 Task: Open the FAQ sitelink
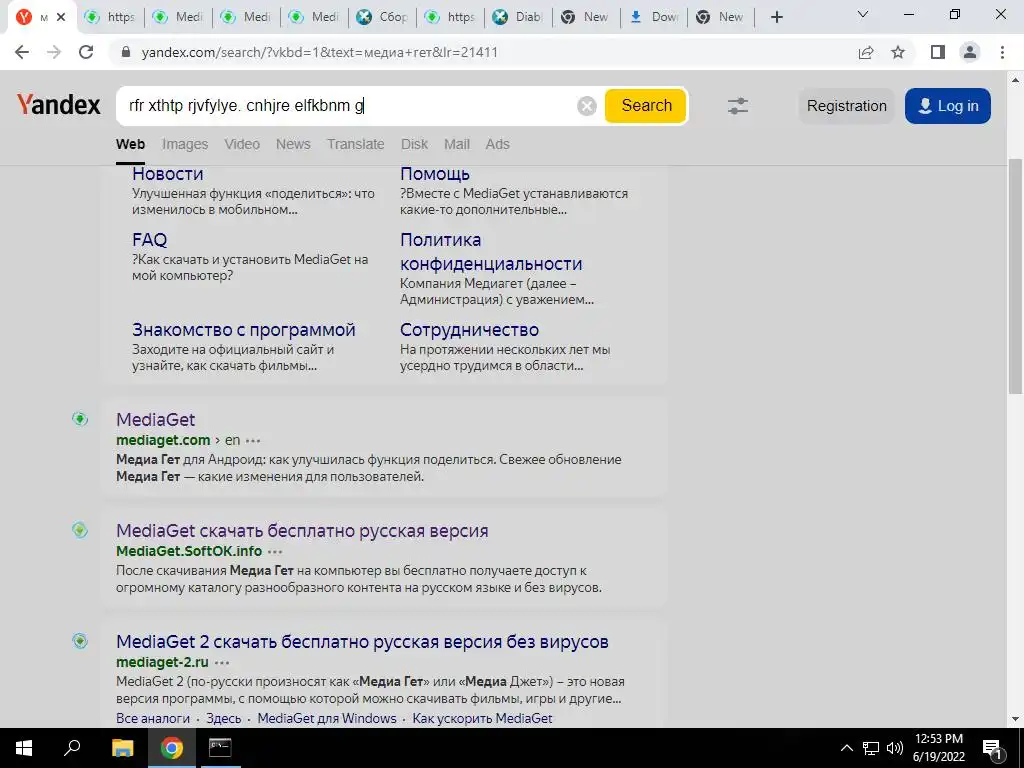pyautogui.click(x=150, y=240)
